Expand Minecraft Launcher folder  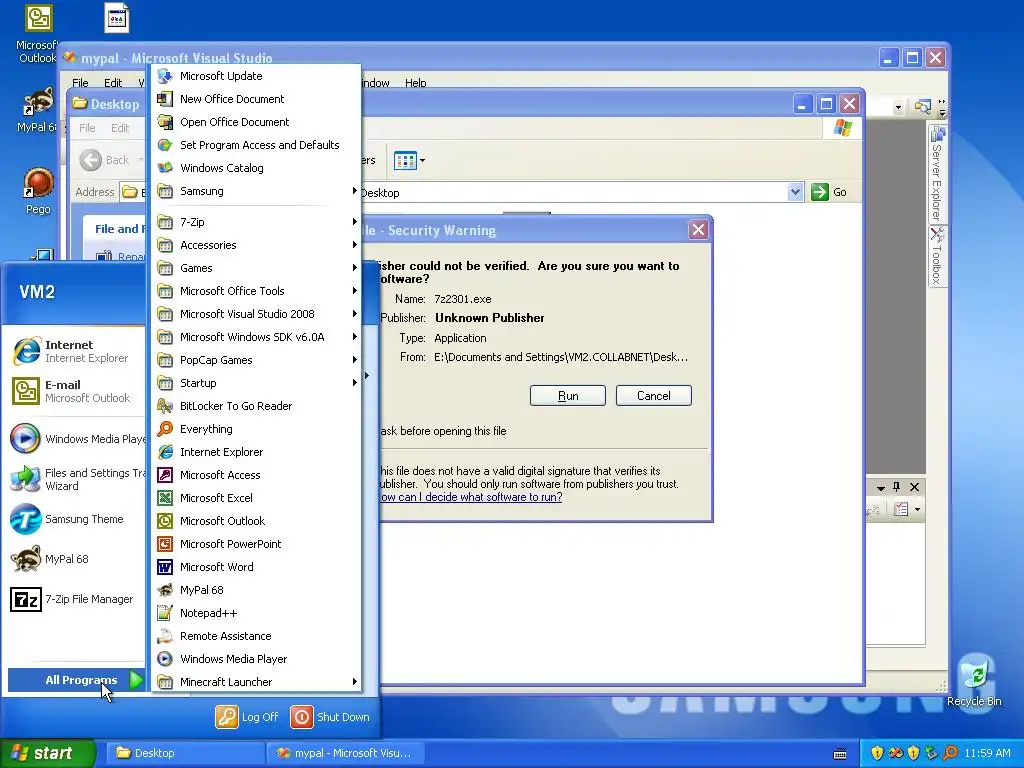tap(256, 682)
